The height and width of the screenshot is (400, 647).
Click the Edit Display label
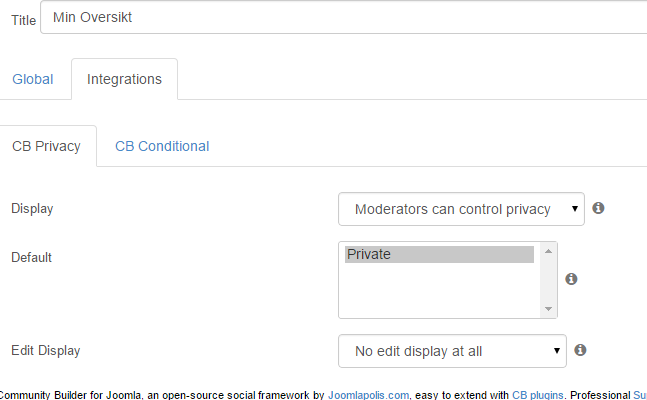click(46, 350)
